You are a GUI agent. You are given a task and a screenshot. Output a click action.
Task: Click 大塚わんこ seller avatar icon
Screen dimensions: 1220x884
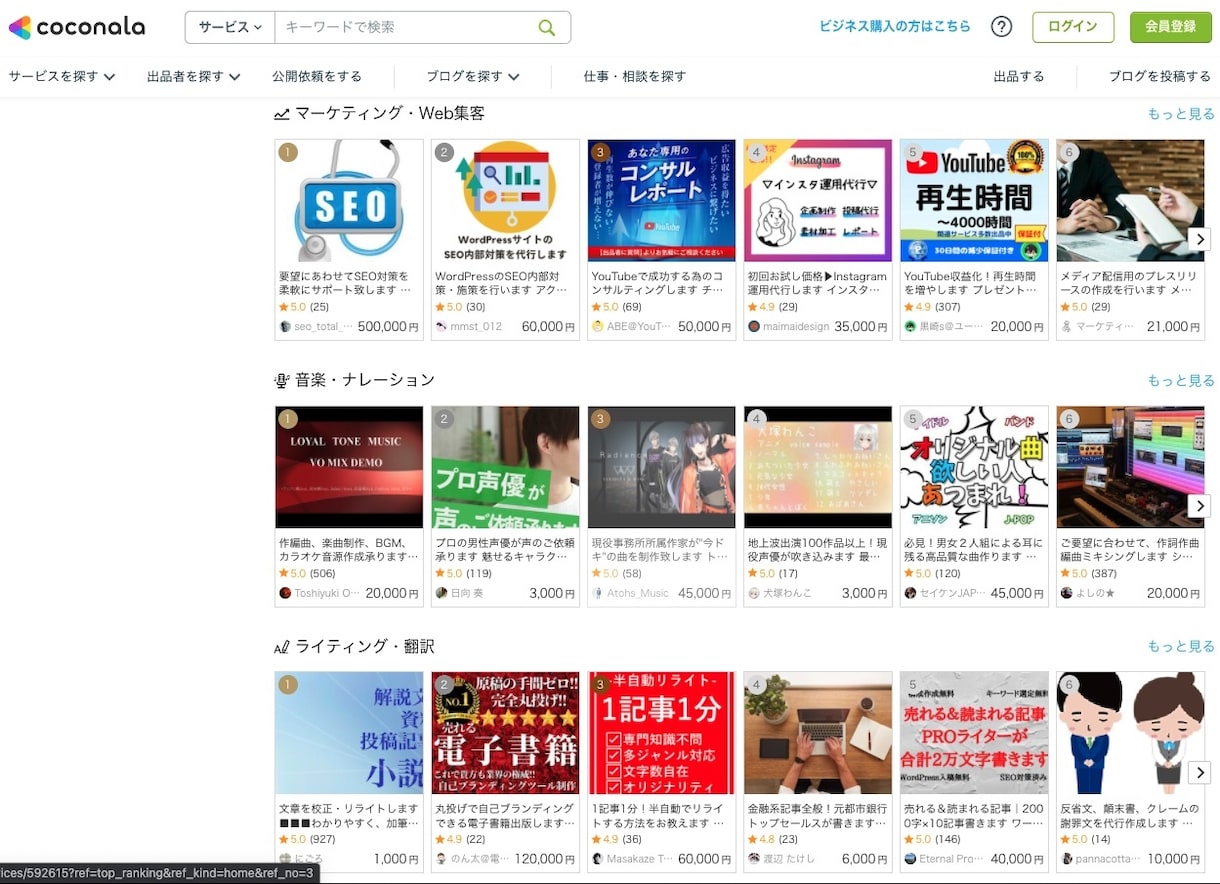pyautogui.click(x=754, y=593)
